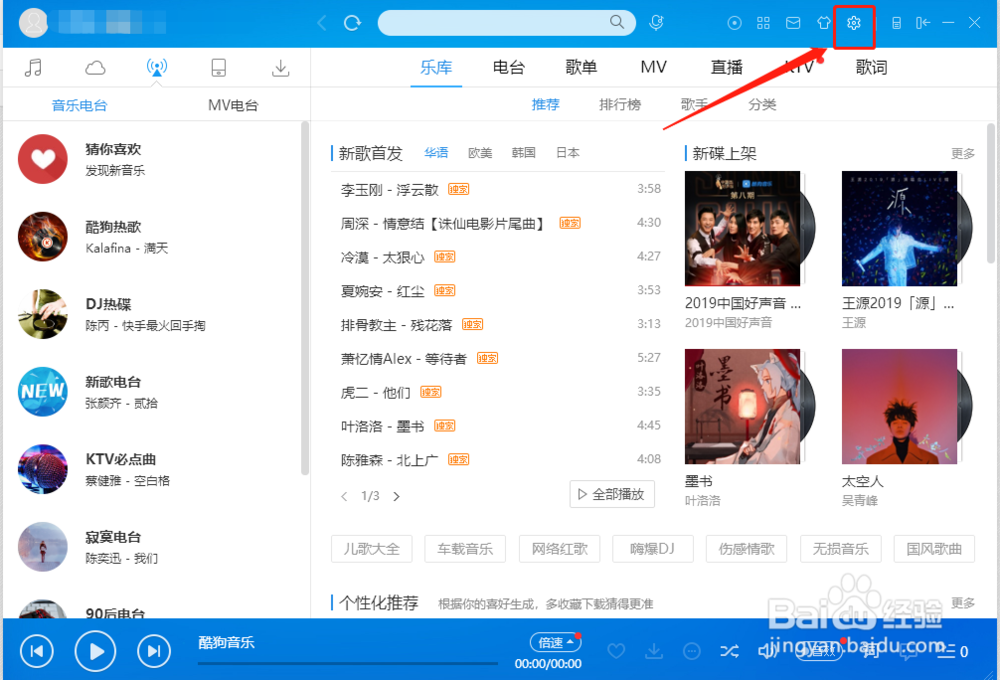This screenshot has width=1000, height=680.
Task: Switch to the MV tab
Action: pos(654,68)
